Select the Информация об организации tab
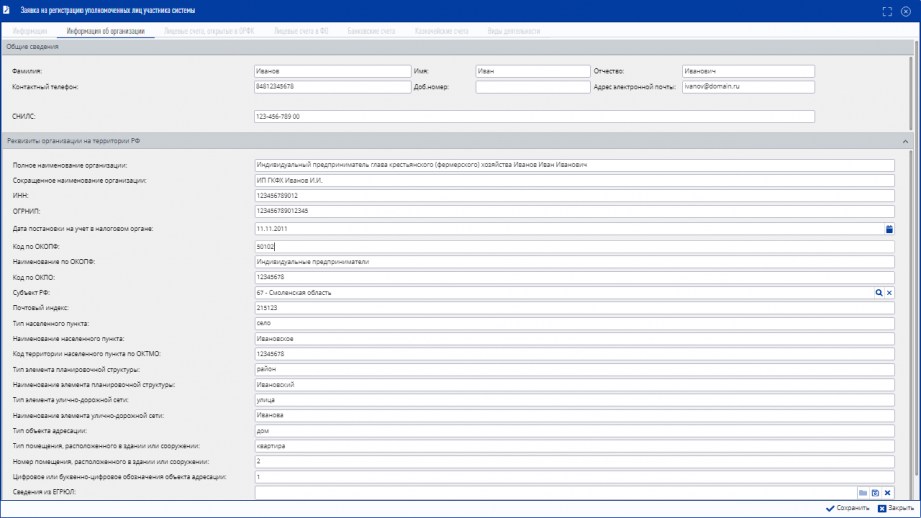921x518 pixels. (x=106, y=31)
